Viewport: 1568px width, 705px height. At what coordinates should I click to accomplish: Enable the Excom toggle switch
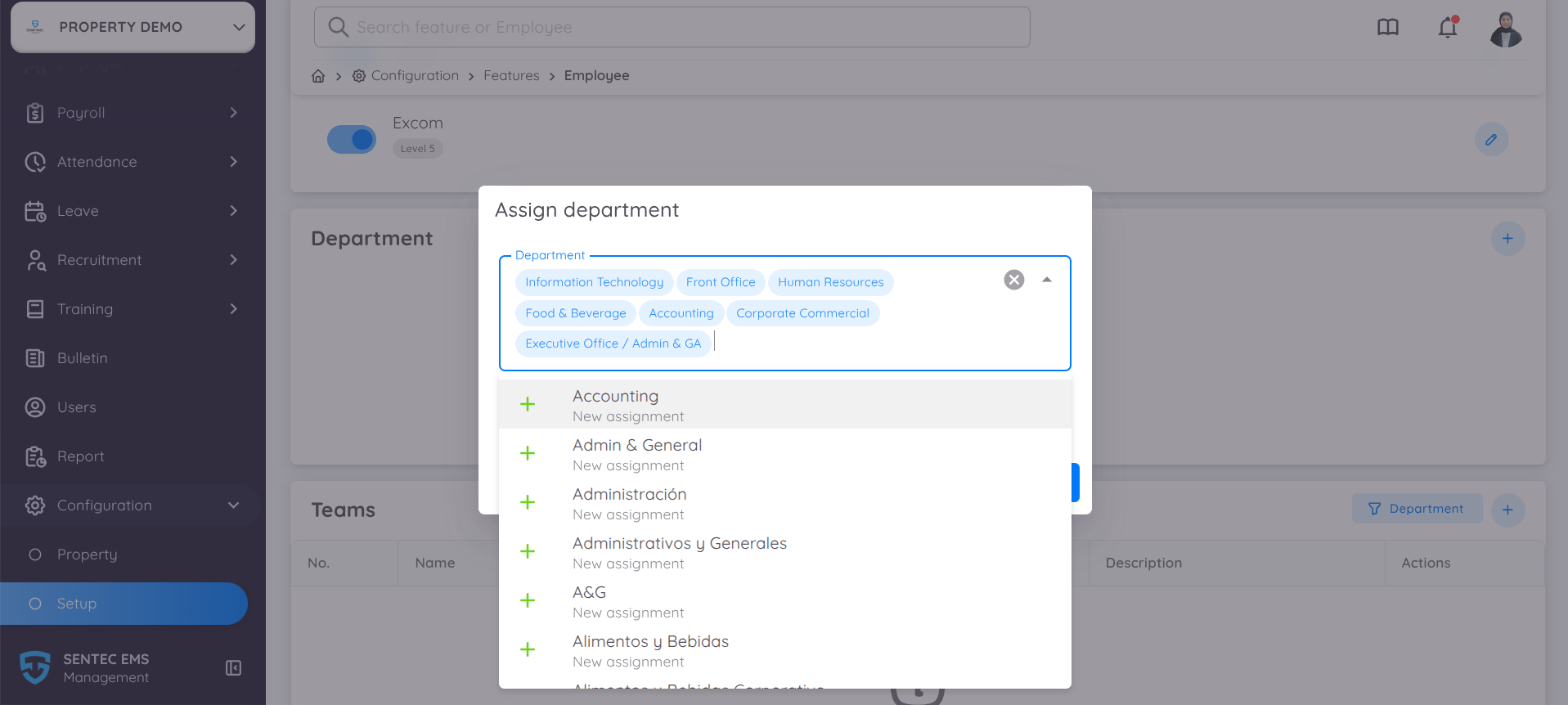pyautogui.click(x=351, y=139)
